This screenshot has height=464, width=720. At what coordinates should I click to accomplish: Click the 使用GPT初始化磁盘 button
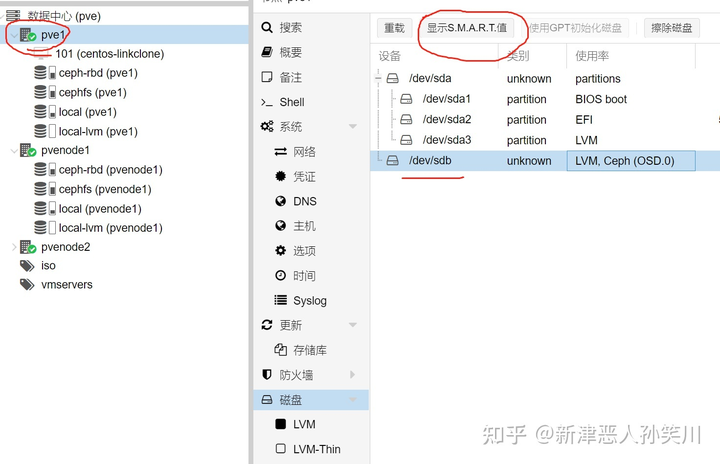[x=575, y=28]
